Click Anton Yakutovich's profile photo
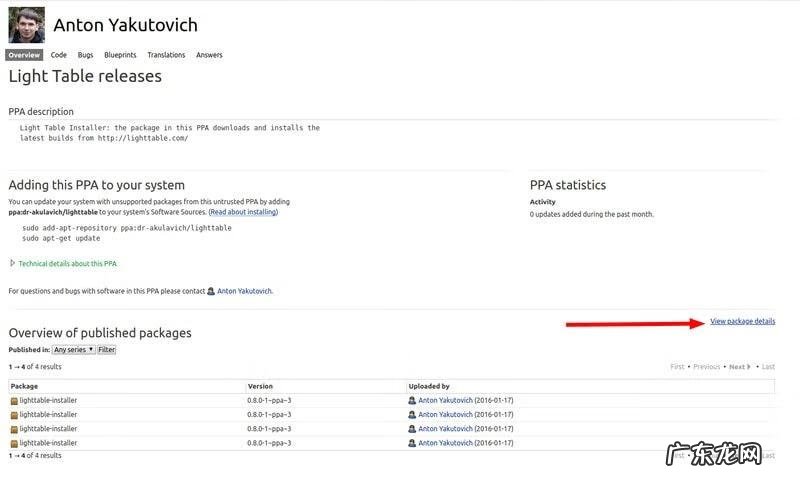The width and height of the screenshot is (800, 483). pos(26,25)
